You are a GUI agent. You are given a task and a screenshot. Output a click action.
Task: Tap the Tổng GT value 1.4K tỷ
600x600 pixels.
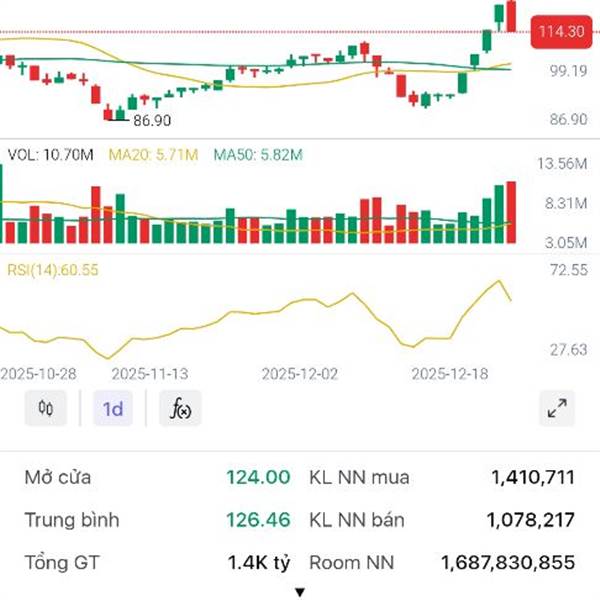click(x=259, y=563)
